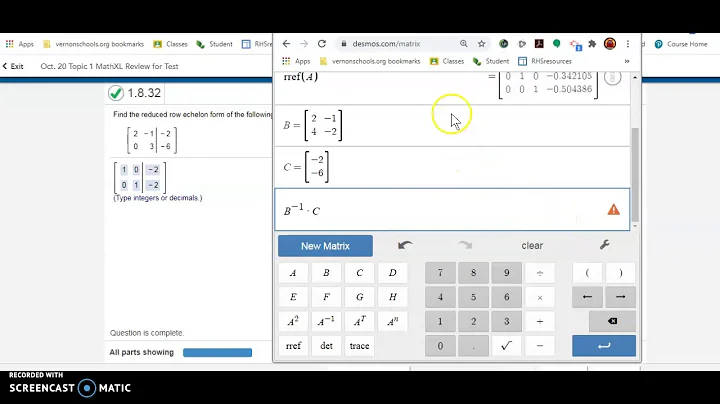
Task: Click the Desmos expression list scrollbar thumb
Action: [x=635, y=174]
